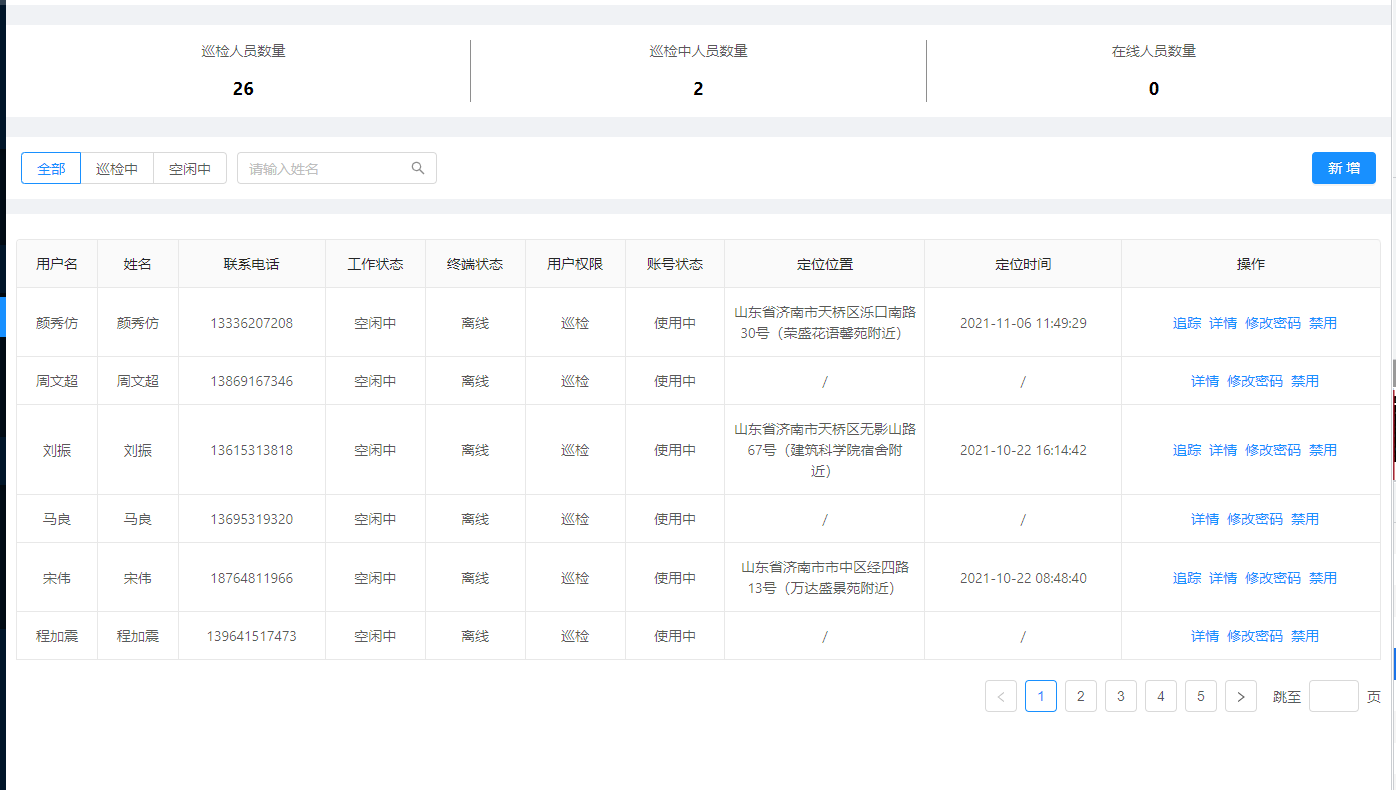Select 禁用 for 马良

(x=1305, y=519)
